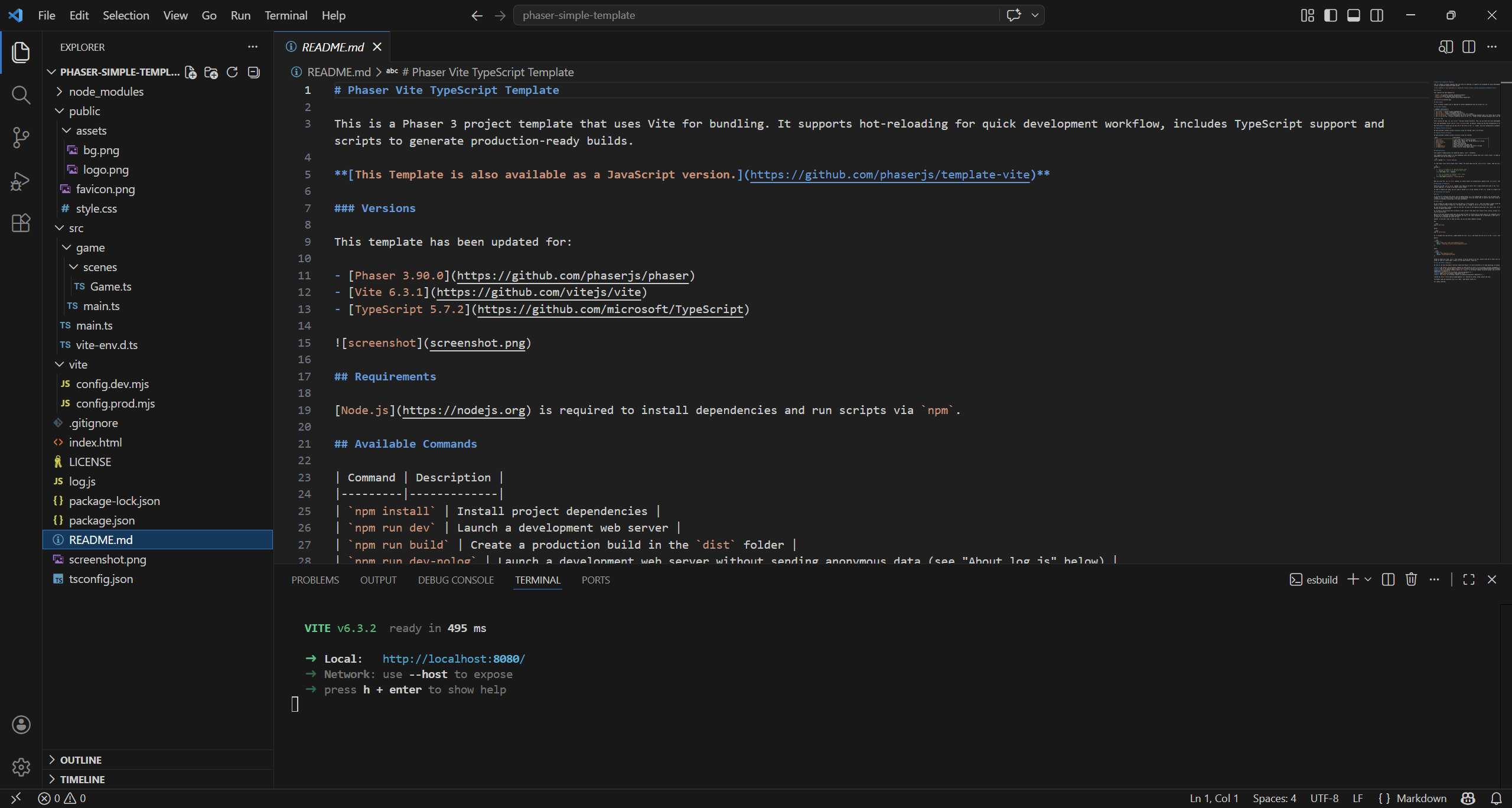Image resolution: width=1512 pixels, height=808 pixels.
Task: Open the new terminal launch profile dropdown
Action: 1368,579
